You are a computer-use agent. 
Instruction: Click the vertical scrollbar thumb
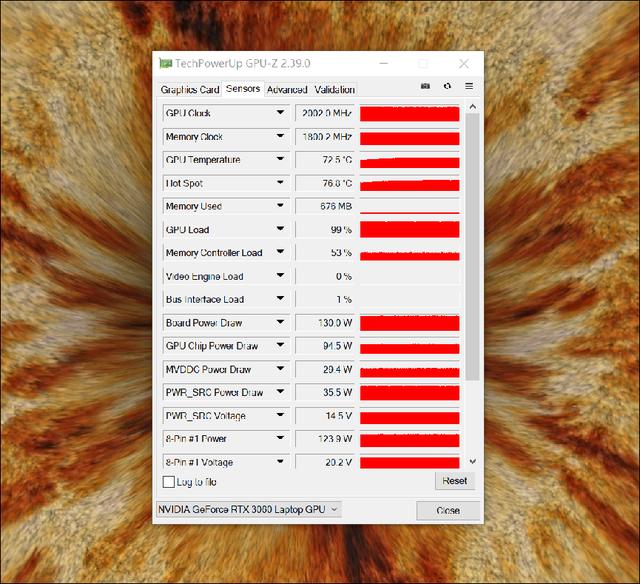pyautogui.click(x=473, y=247)
